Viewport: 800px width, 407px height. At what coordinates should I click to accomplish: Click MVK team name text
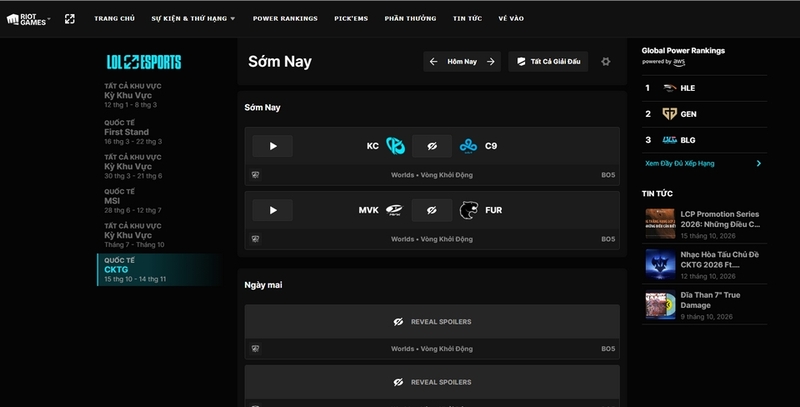[368, 210]
